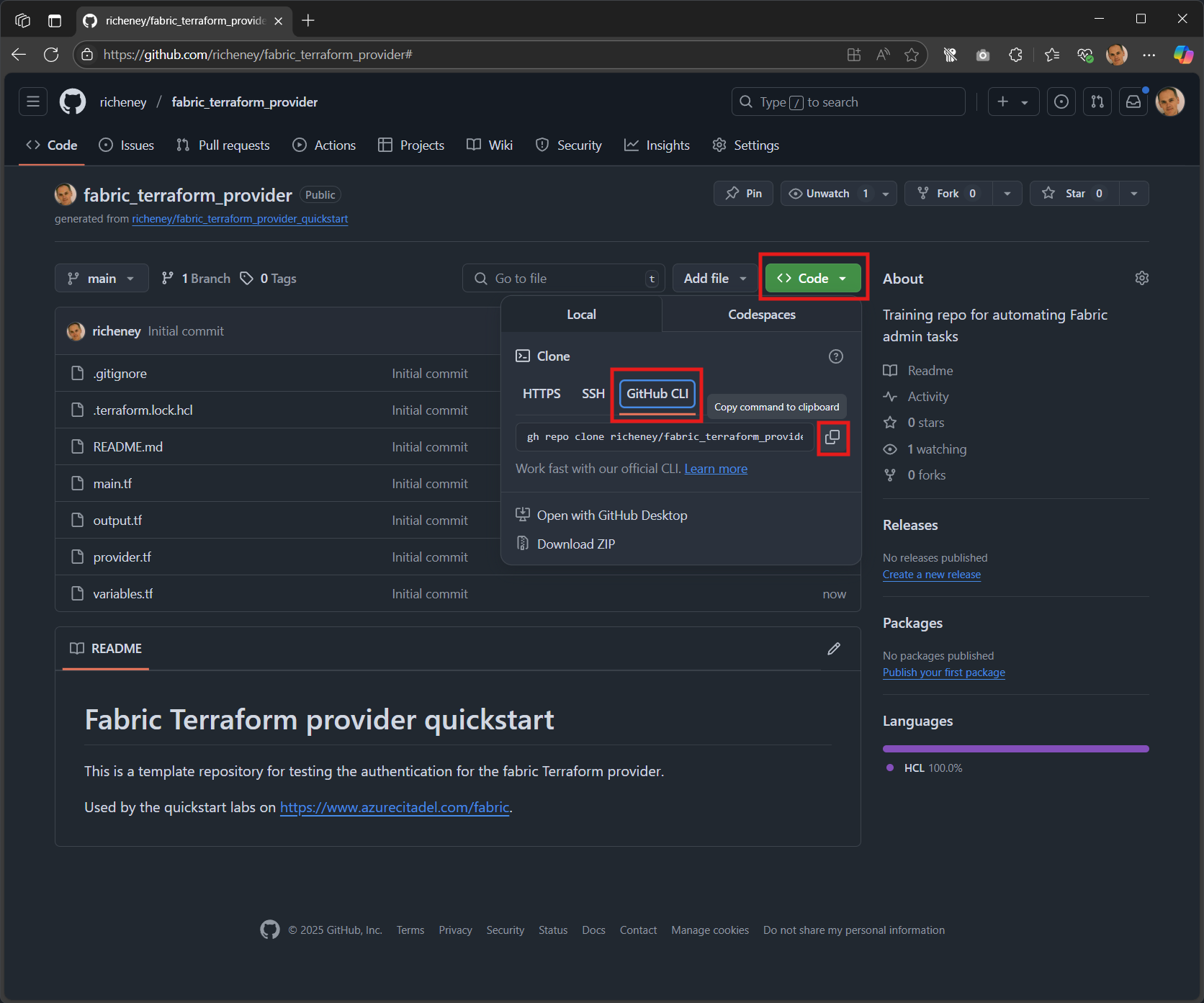
Task: Copy the gh repo clone command to clipboard
Action: click(832, 438)
